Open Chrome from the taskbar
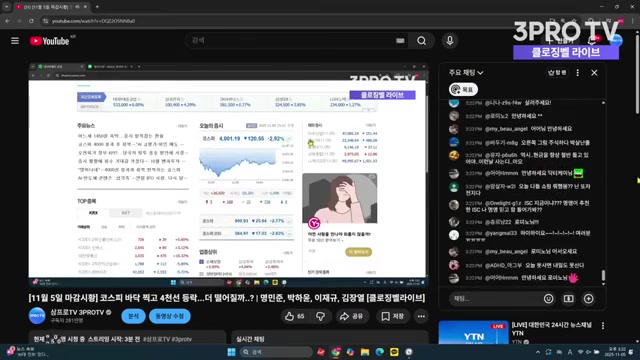Screen dimensions: 640x360 tap(336, 352)
